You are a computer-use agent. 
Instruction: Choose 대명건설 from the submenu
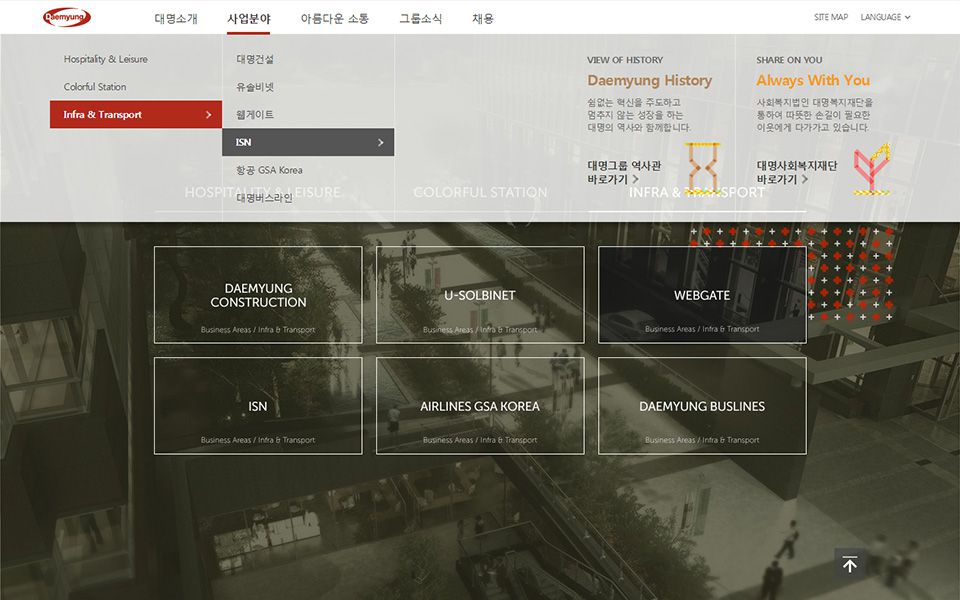[x=255, y=59]
